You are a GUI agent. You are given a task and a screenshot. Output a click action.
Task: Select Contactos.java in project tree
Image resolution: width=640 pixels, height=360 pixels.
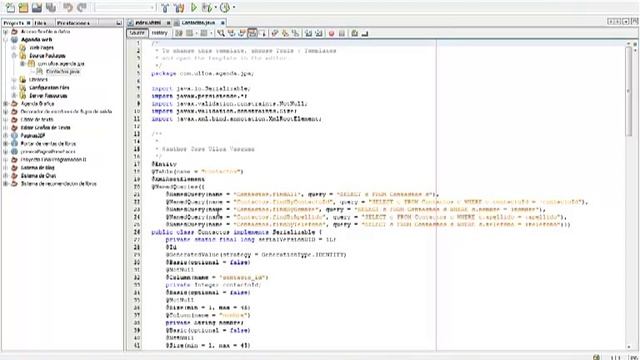[x=63, y=71]
